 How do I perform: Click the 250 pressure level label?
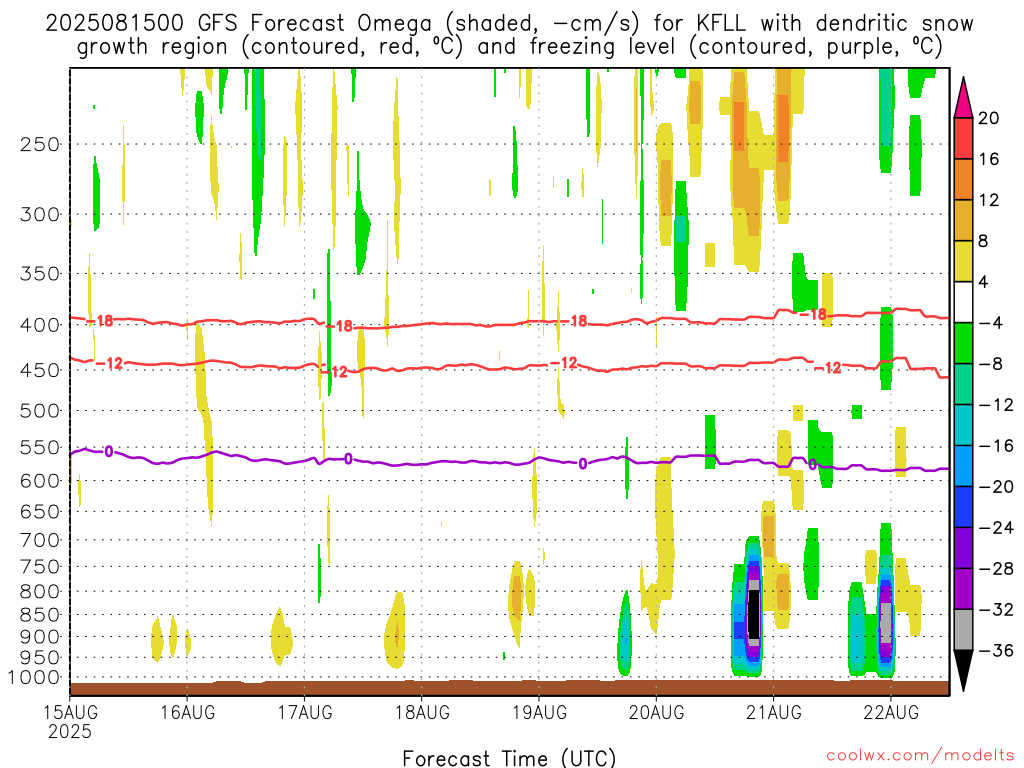pos(40,144)
